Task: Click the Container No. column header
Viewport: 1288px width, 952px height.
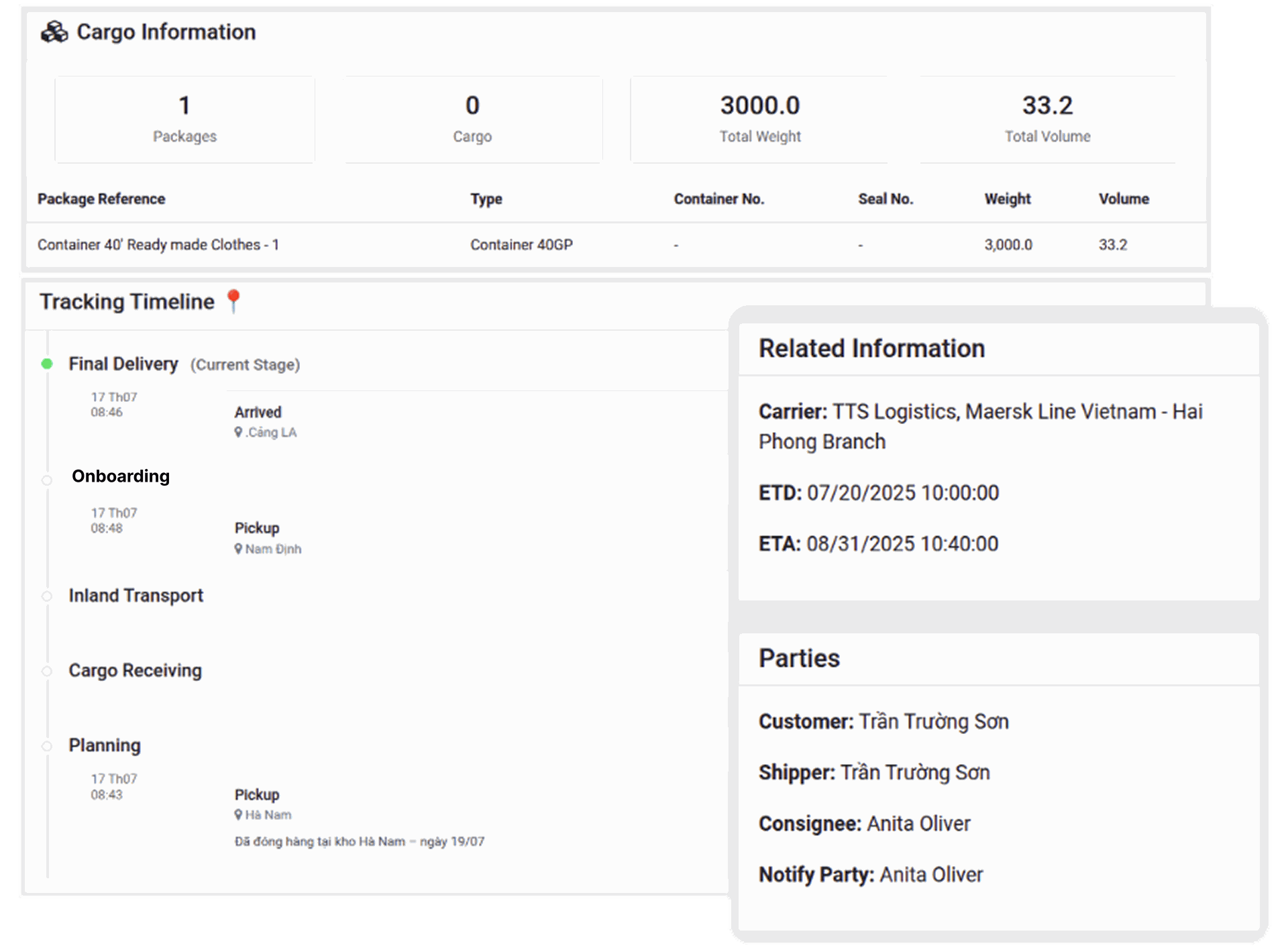Action: [x=718, y=199]
